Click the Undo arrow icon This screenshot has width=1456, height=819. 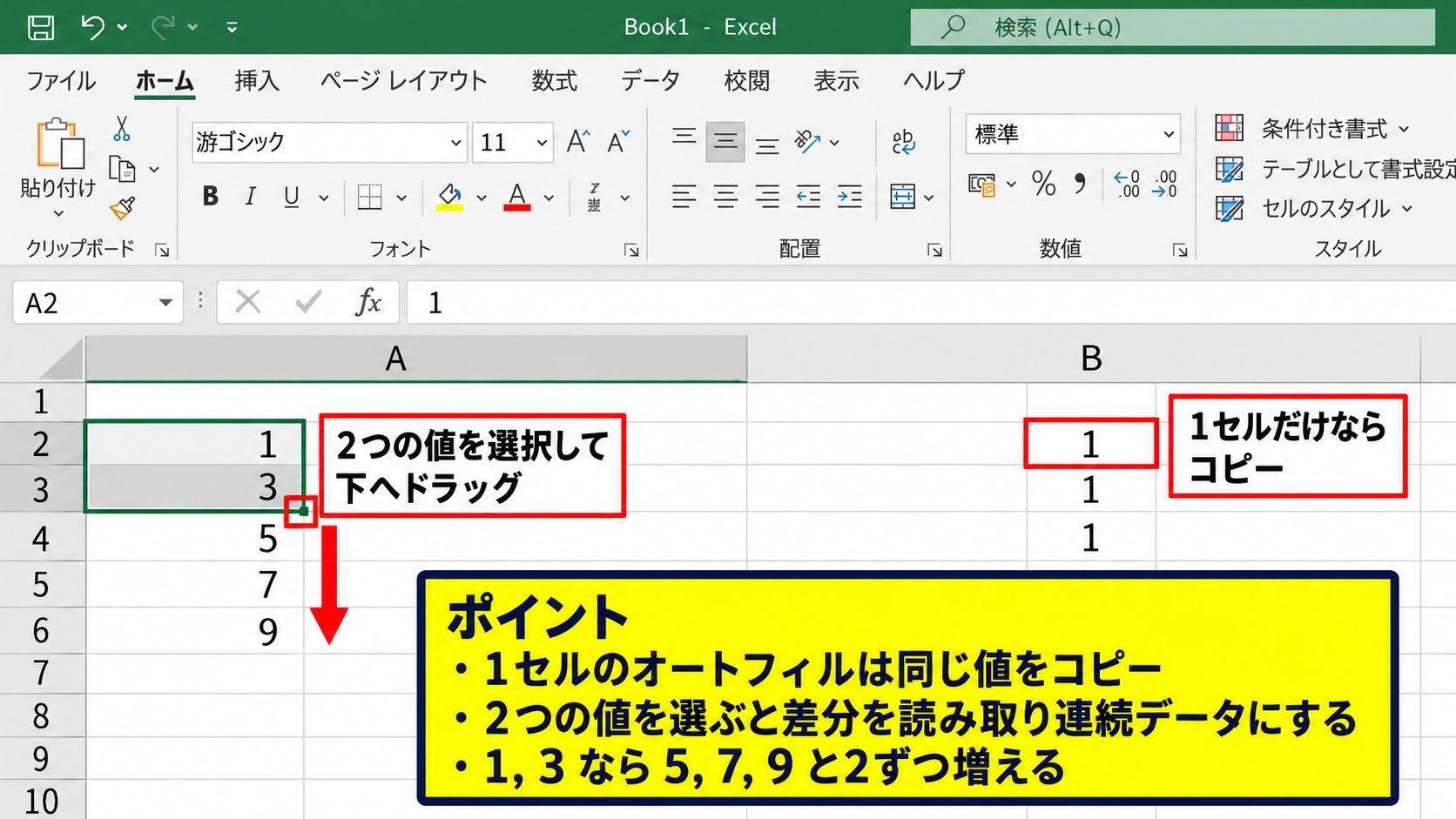tap(92, 27)
